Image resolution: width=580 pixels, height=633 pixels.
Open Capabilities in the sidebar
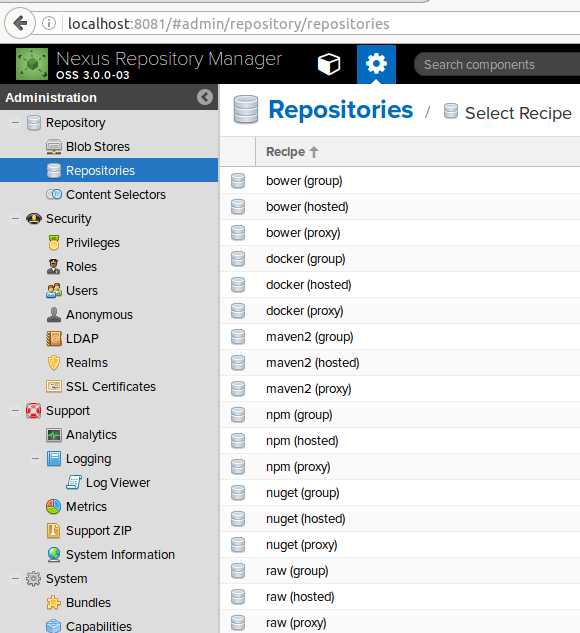tap(99, 626)
